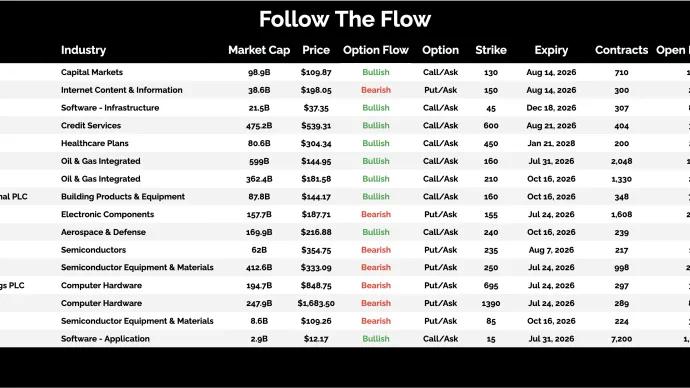The width and height of the screenshot is (690, 388).
Task: Click Bearish label in Electronic Components row
Action: 376,214
